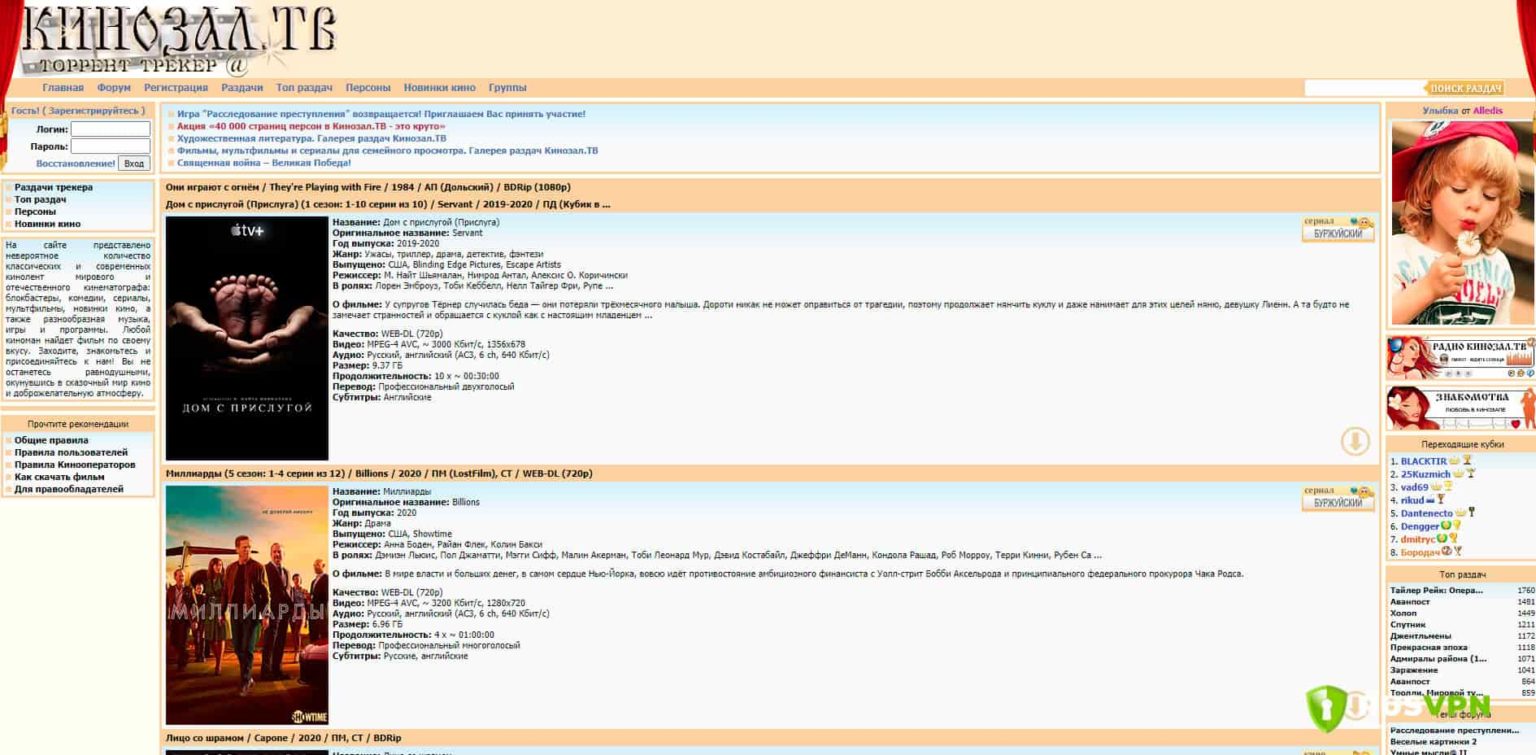Viewport: 1536px width, 755px height.
Task: Open user Dantenecto profile
Action: (x=1427, y=513)
